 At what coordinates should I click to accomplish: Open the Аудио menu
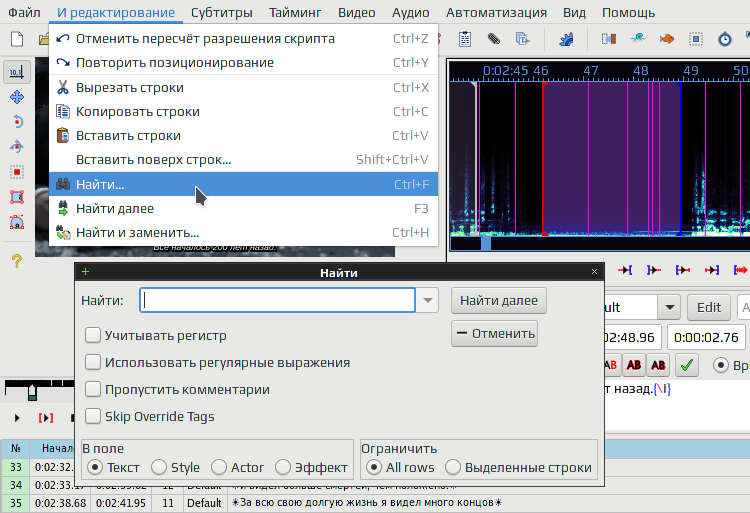tap(410, 12)
